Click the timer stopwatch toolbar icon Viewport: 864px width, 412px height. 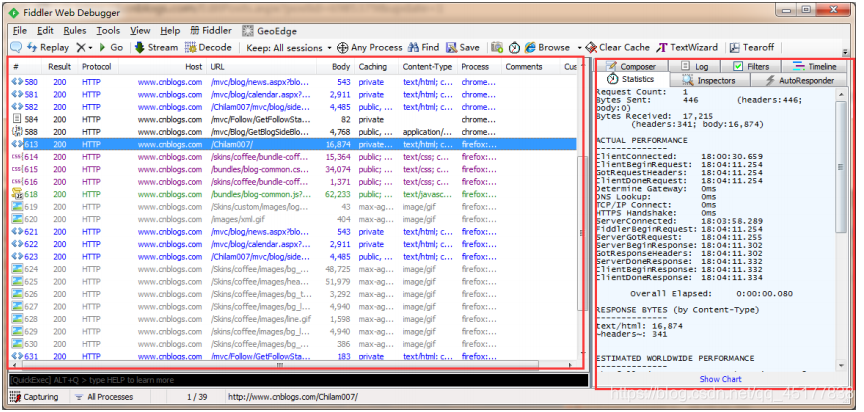(514, 47)
